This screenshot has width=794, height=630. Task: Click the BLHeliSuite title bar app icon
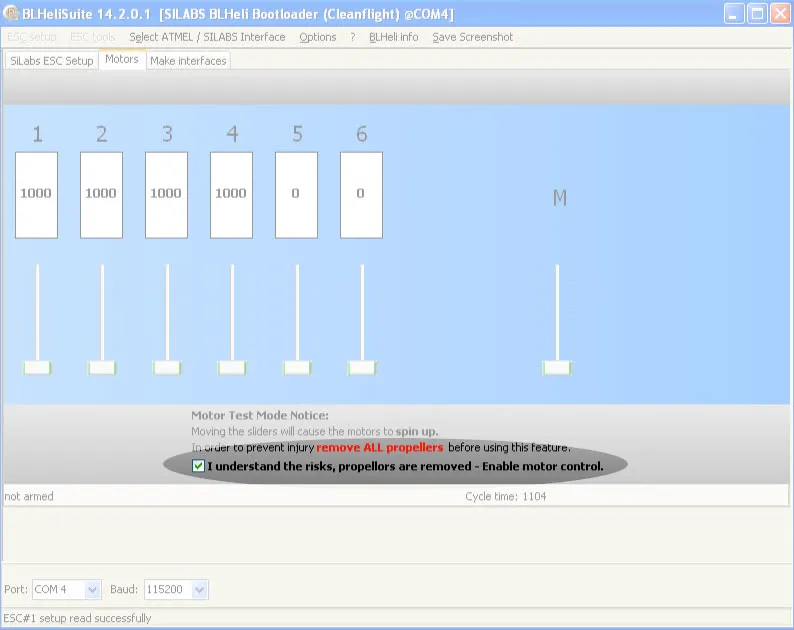click(12, 13)
